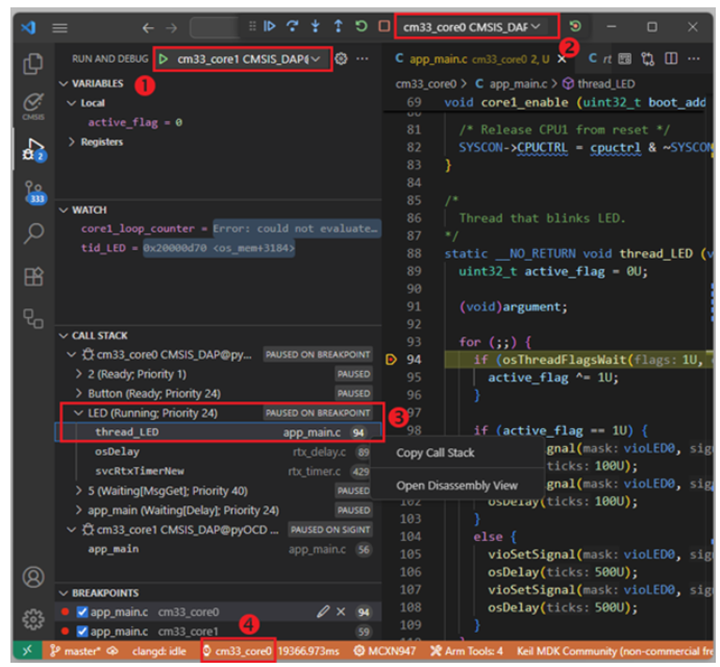
Task: Open the Search view in activity bar
Action: tap(33, 233)
